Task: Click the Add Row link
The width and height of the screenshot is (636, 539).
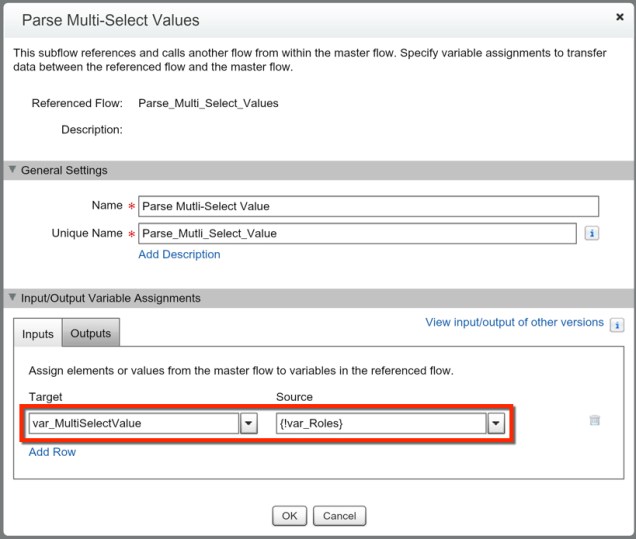Action: pyautogui.click(x=52, y=452)
